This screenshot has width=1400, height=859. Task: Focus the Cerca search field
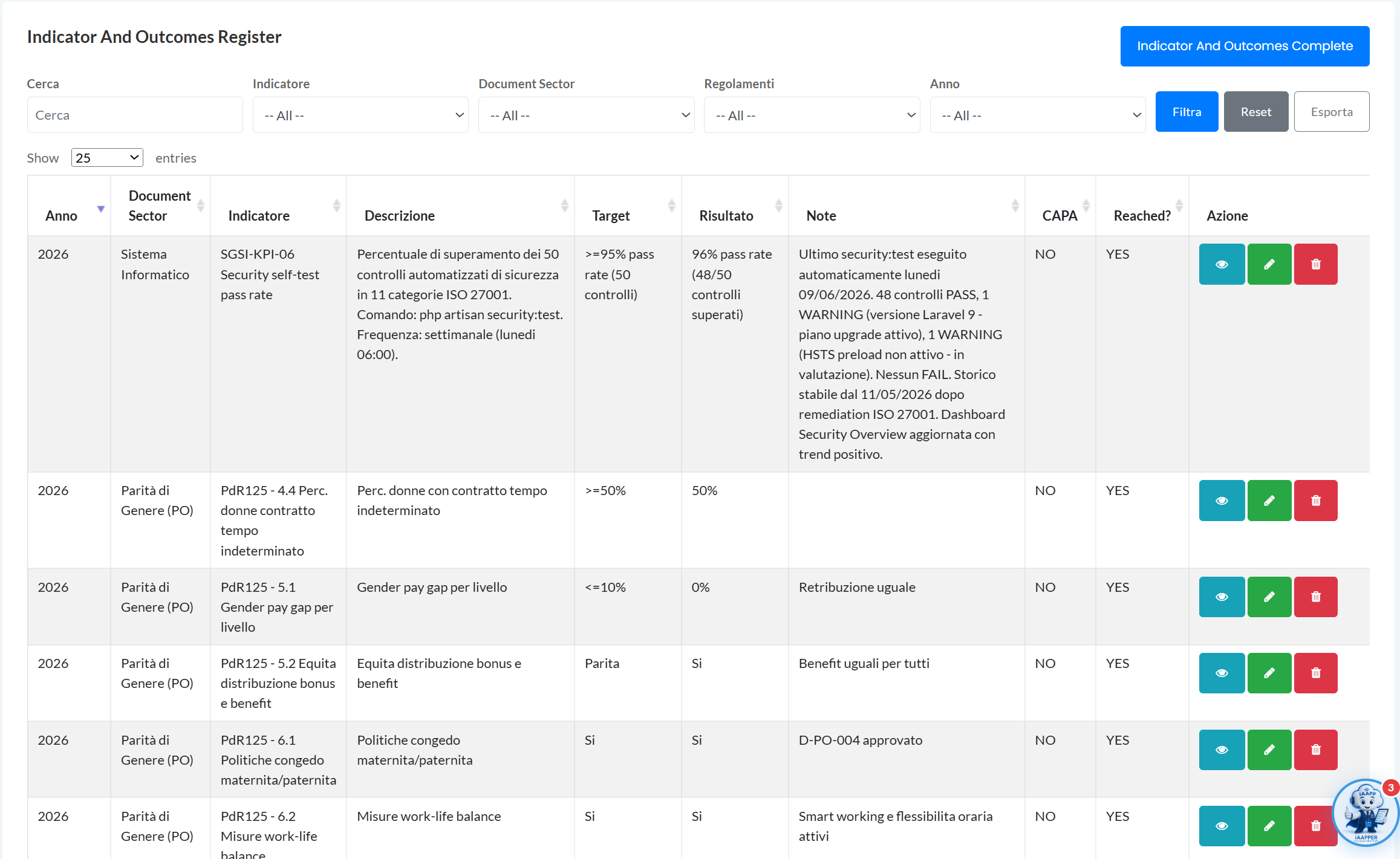pos(135,115)
